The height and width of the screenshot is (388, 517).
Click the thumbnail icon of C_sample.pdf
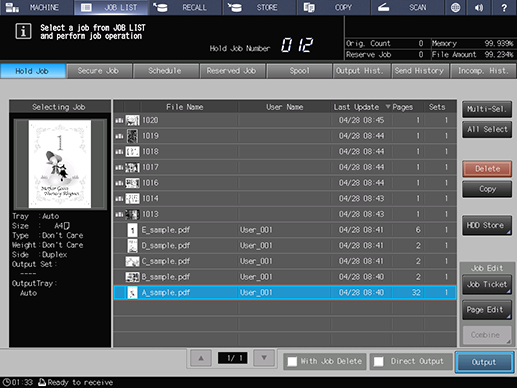pyautogui.click(x=132, y=261)
